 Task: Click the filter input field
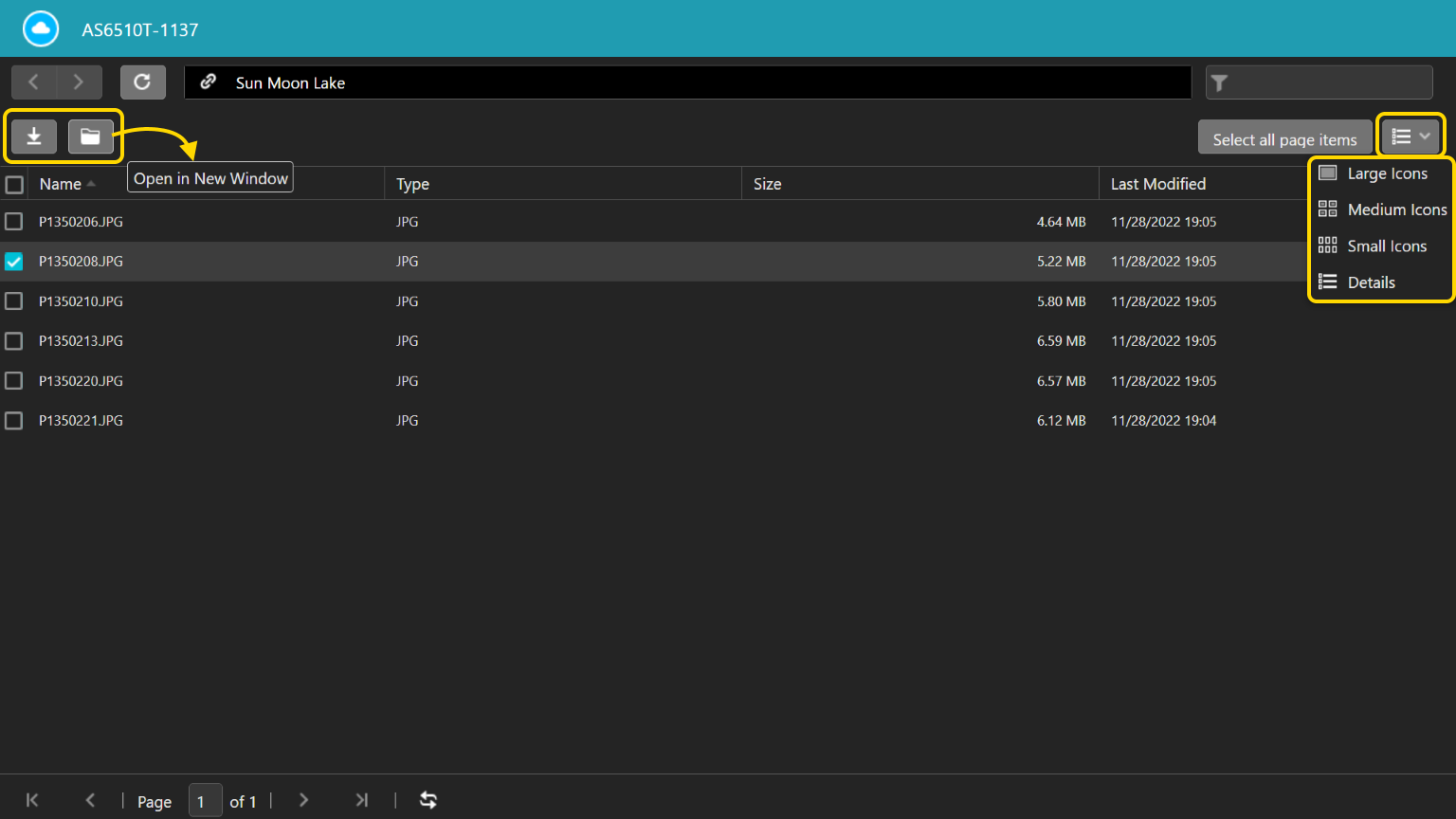(x=1329, y=82)
